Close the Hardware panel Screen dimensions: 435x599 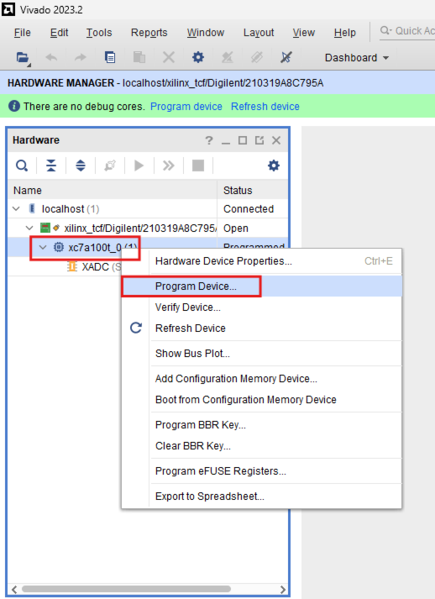pos(276,140)
